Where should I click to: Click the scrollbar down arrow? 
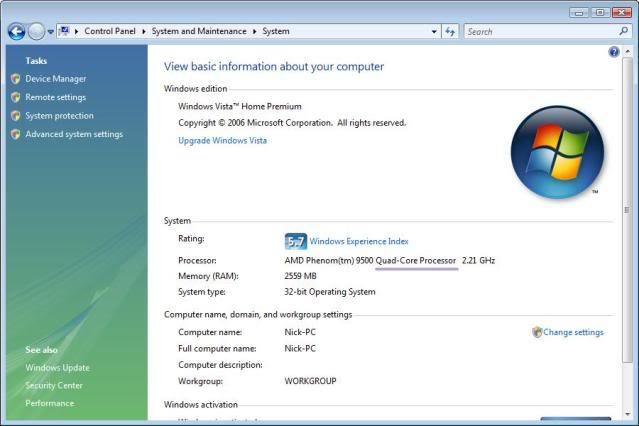click(x=627, y=414)
